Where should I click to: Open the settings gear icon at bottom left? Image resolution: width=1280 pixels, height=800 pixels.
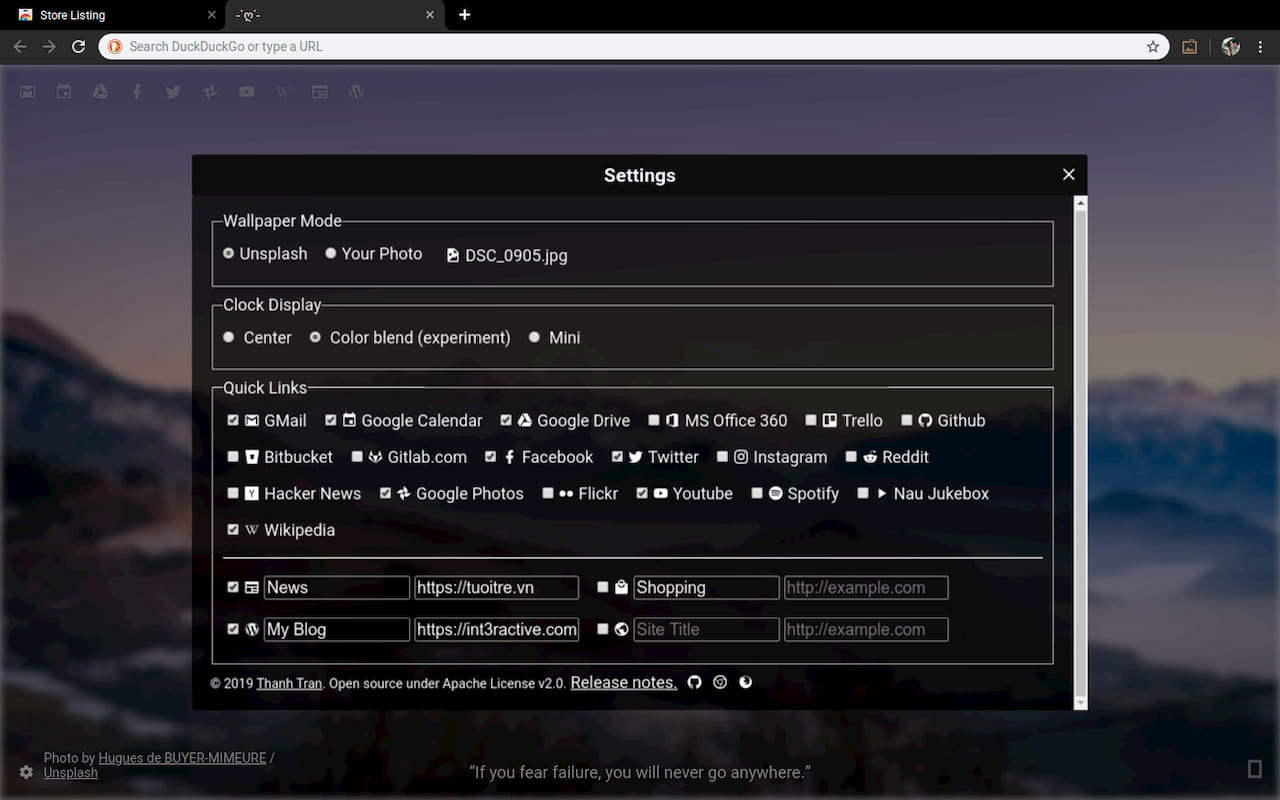point(26,772)
